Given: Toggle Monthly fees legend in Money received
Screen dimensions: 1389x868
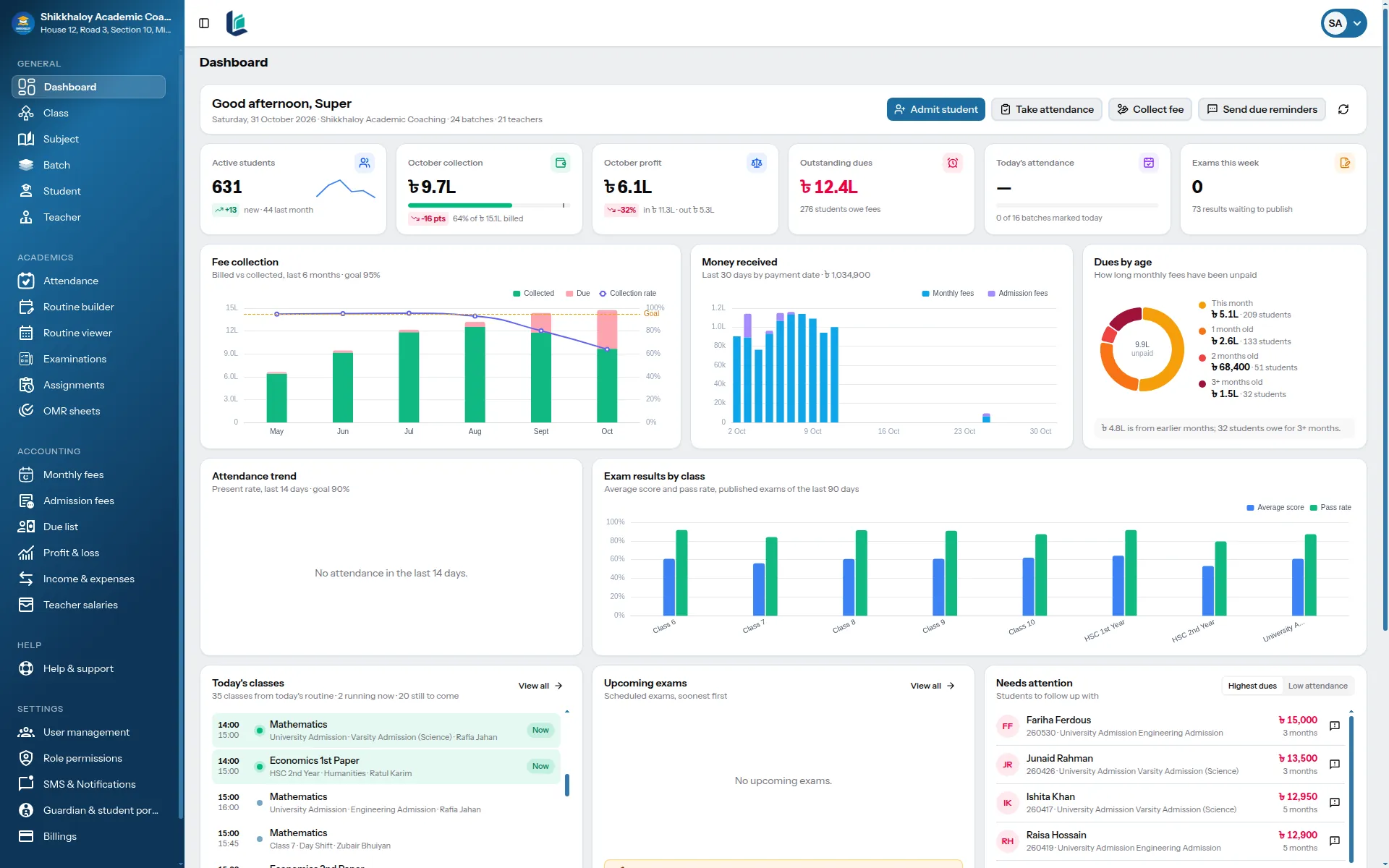Looking at the screenshot, I should pos(948,294).
